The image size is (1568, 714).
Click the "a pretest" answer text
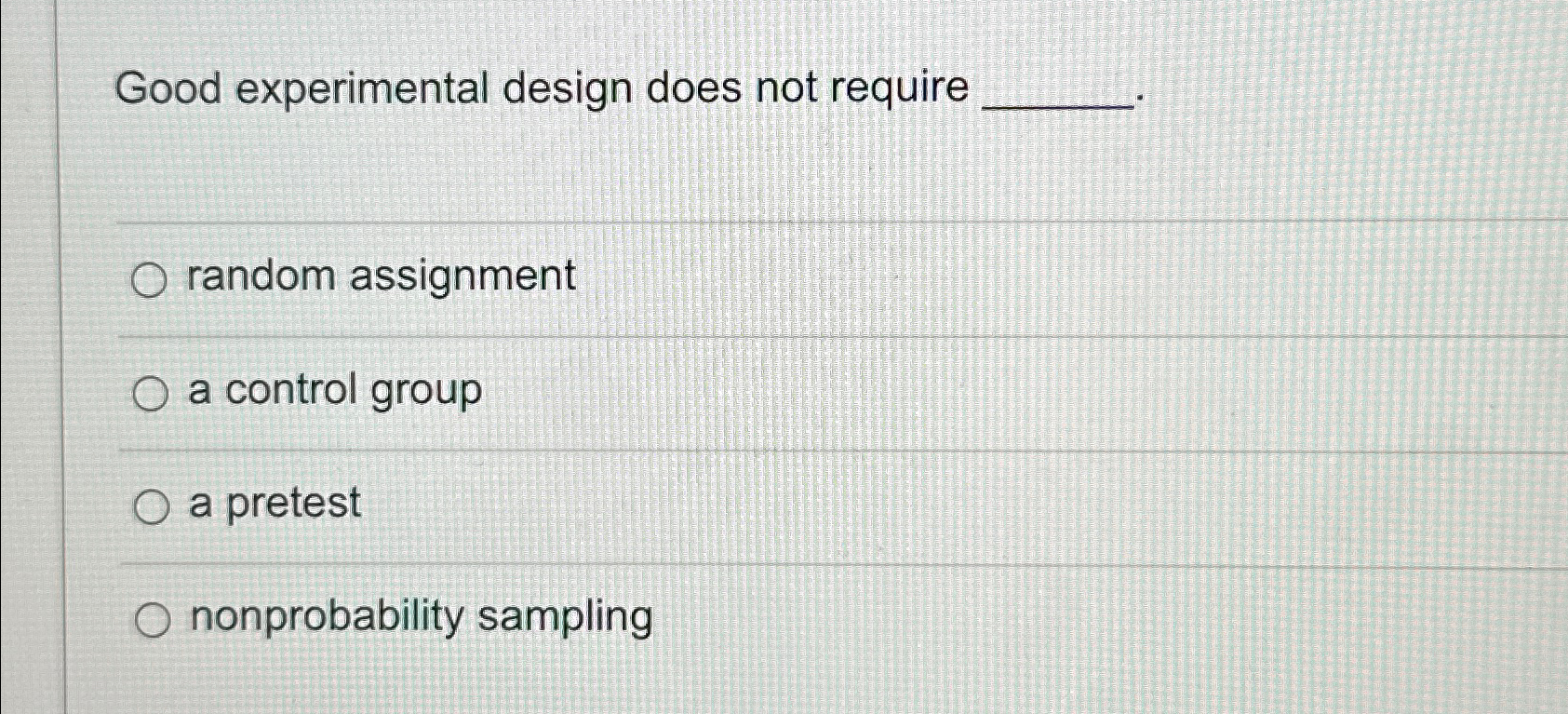[275, 504]
